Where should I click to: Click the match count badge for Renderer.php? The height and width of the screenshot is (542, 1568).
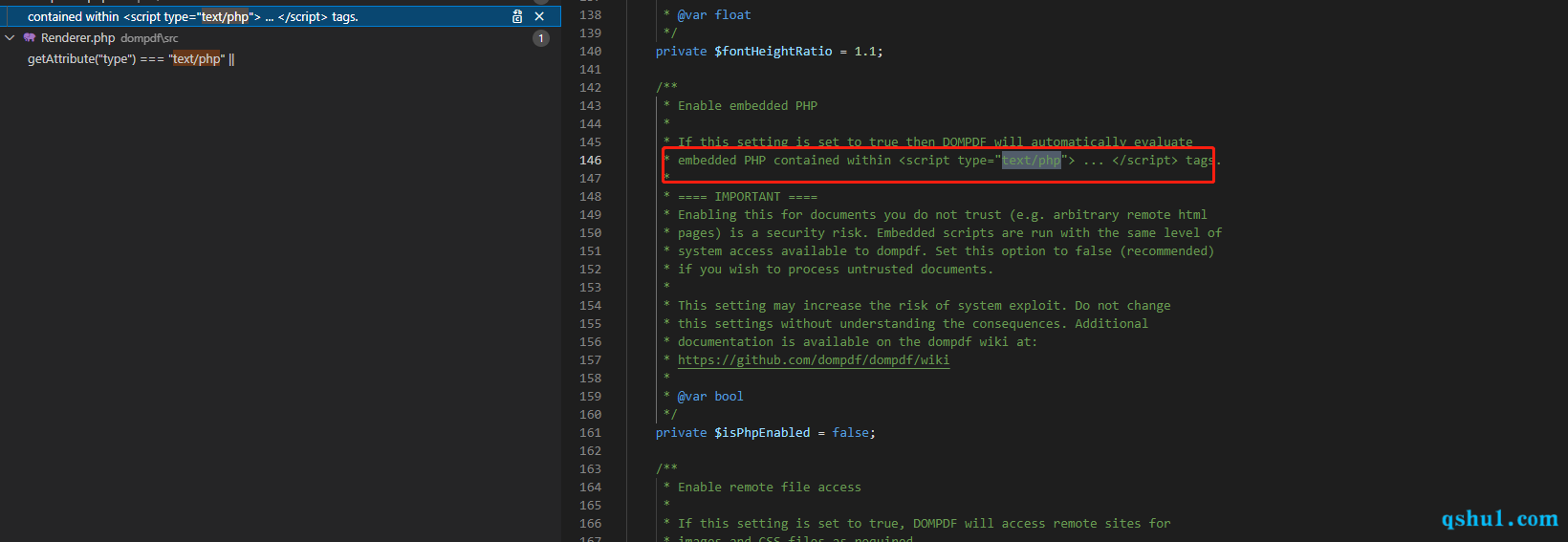[x=541, y=38]
